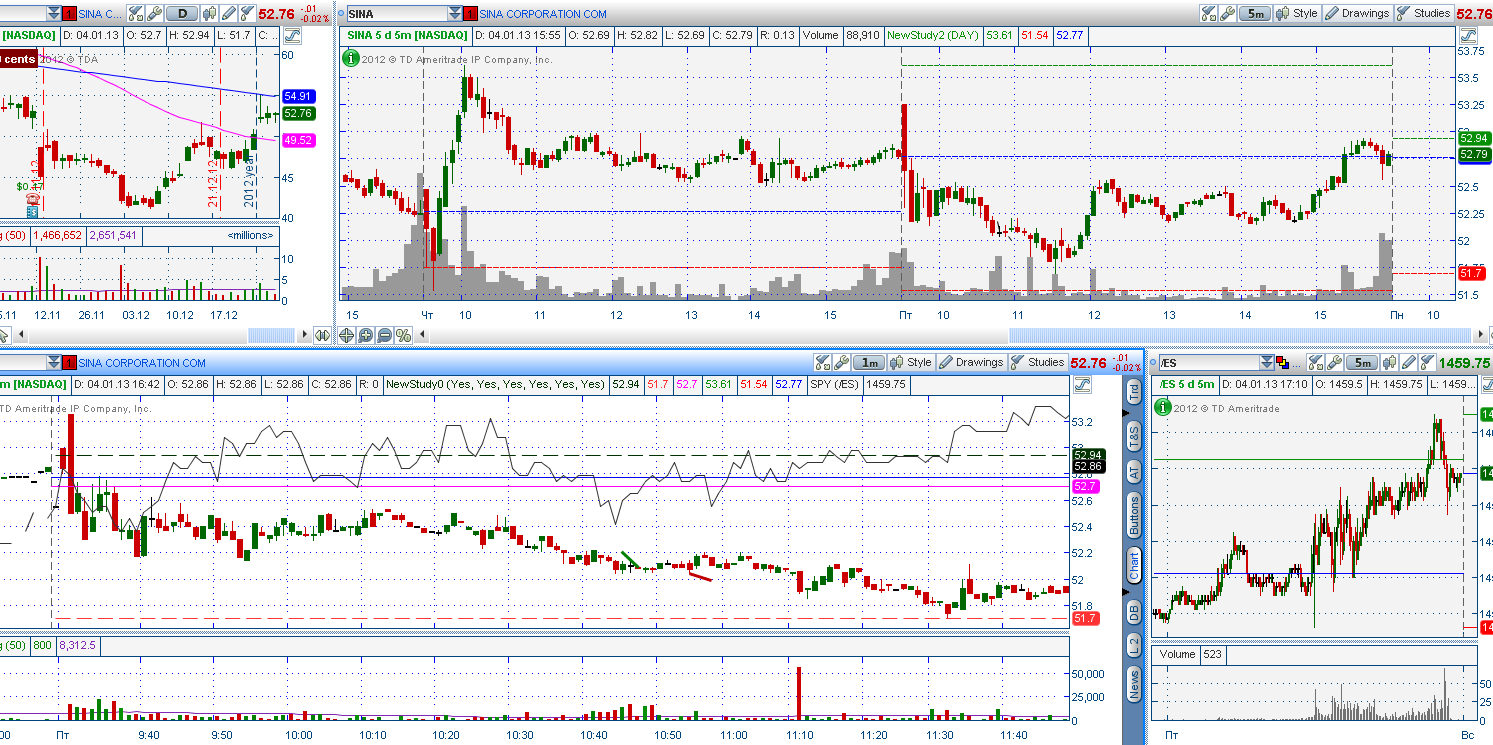1493x745 pixels.
Task: Open candlestick style icon in /ES chart
Action: 1389,363
